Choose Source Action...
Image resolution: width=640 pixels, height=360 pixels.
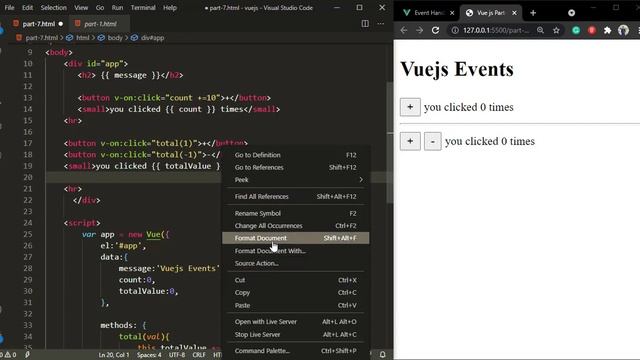tap(296, 263)
